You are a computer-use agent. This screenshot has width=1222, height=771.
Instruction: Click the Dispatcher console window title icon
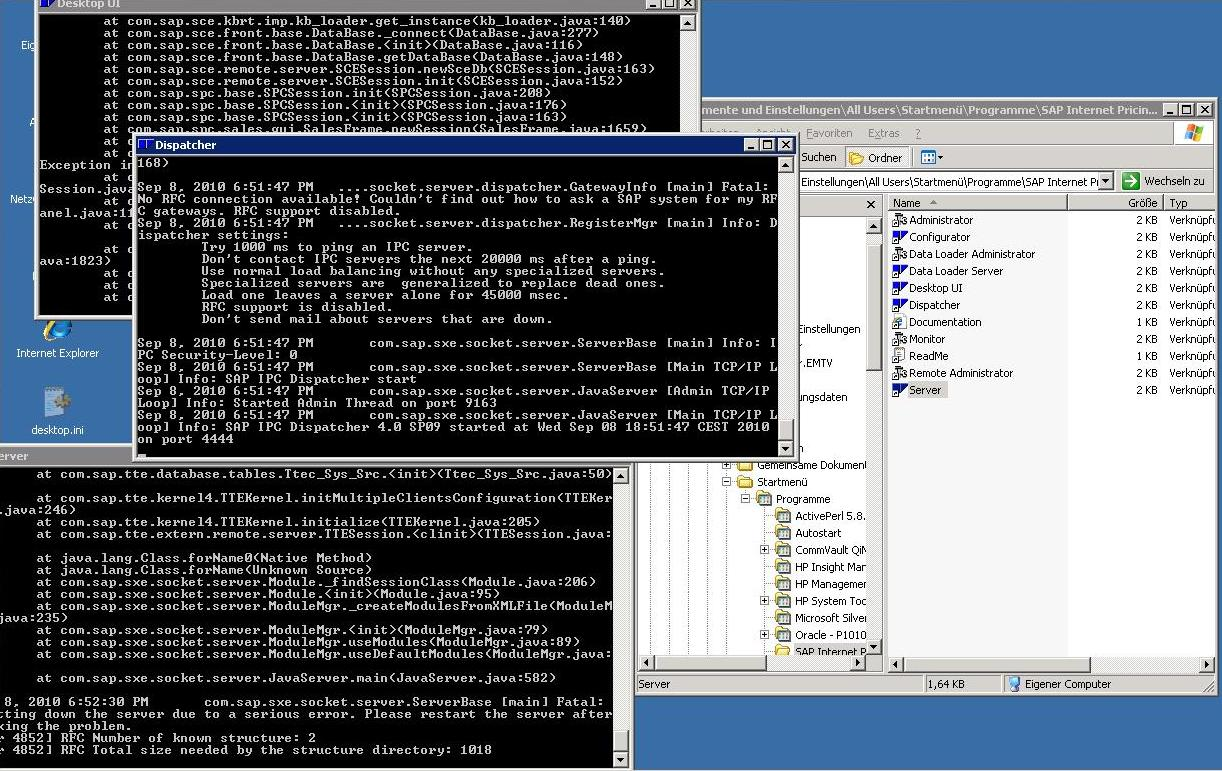[146, 145]
